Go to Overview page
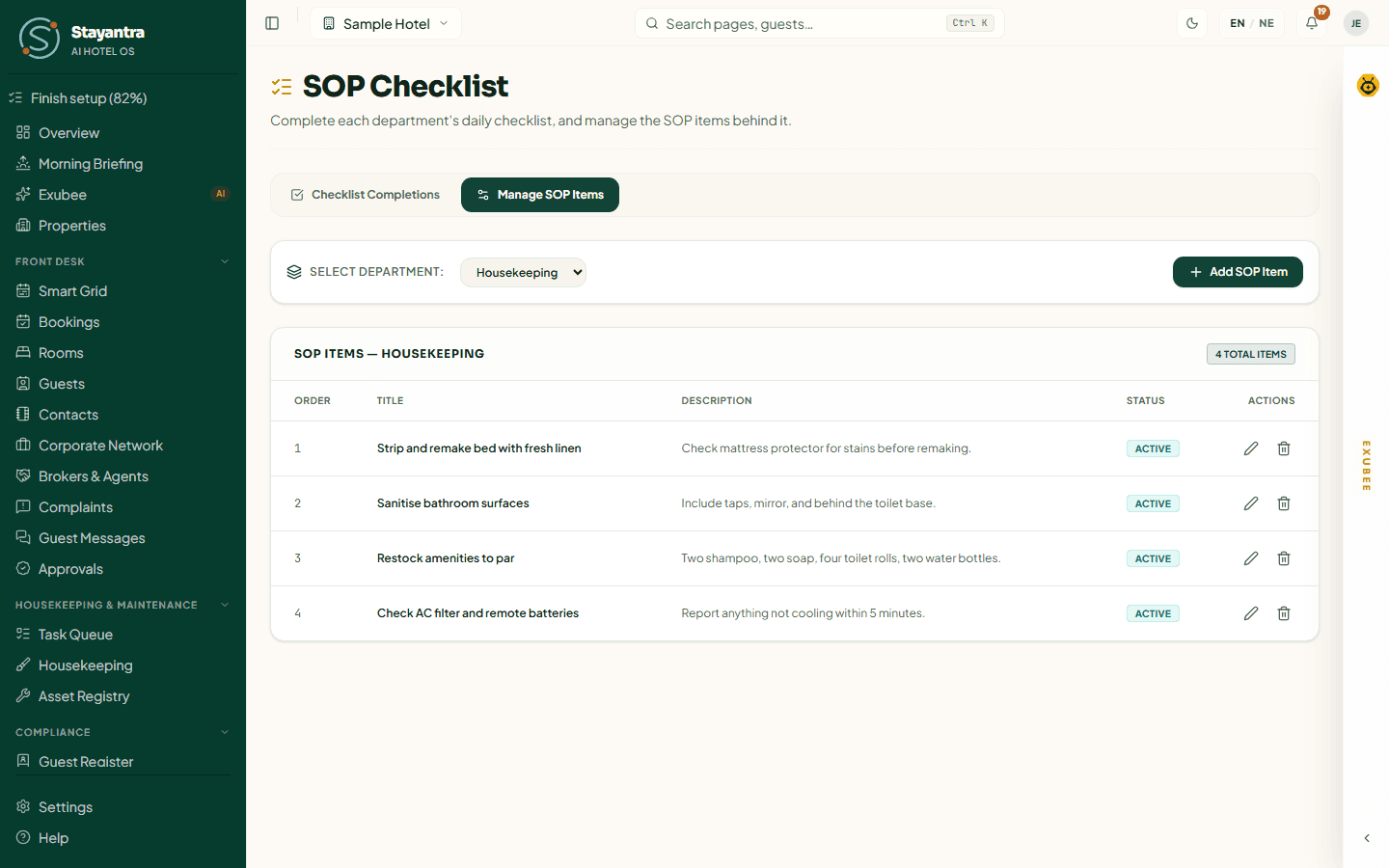1389x868 pixels. [x=123, y=133]
